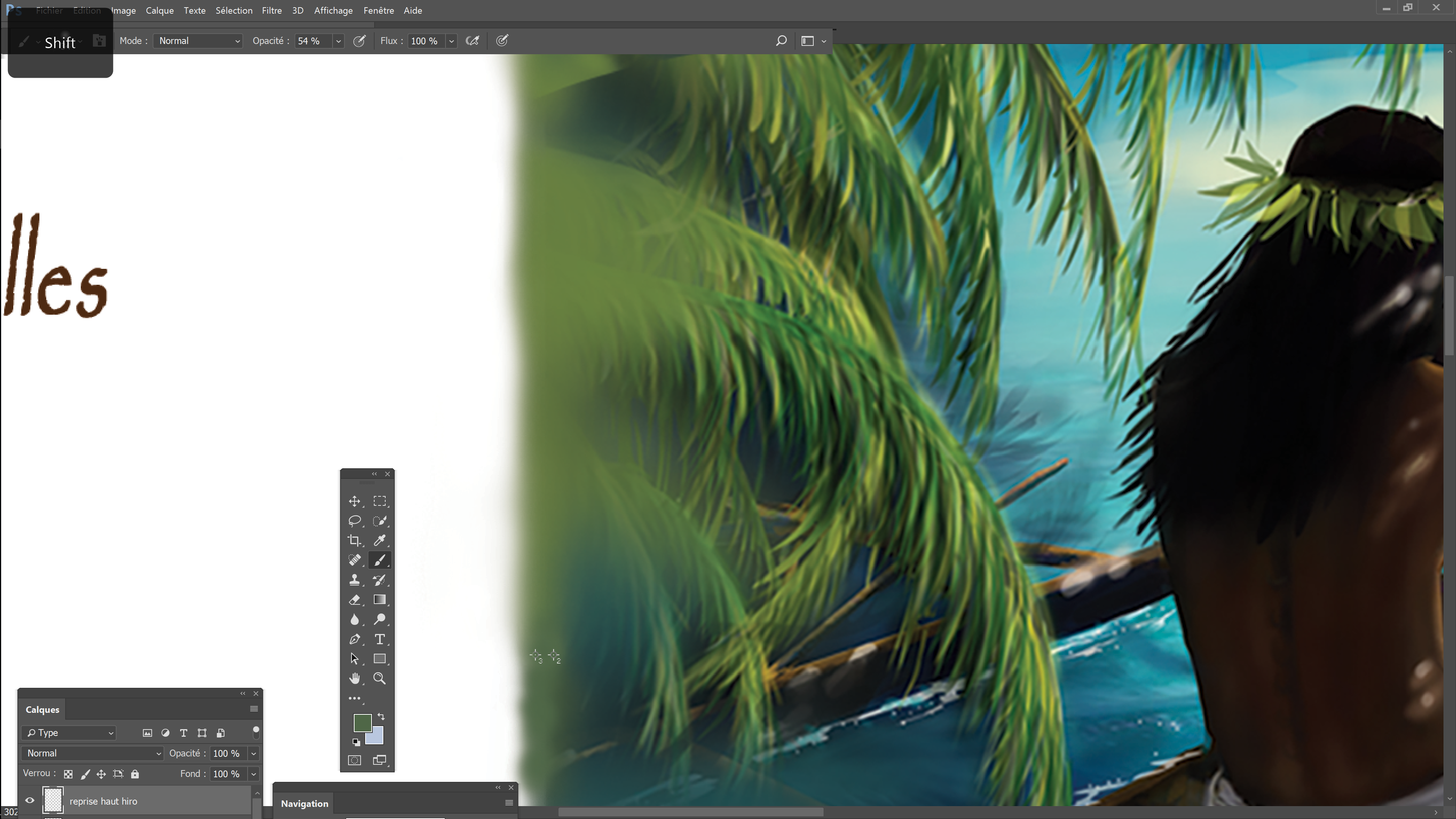This screenshot has height=819, width=1456.
Task: Expand brush Opacité 54% dropdown arrow
Action: pyautogui.click(x=338, y=41)
